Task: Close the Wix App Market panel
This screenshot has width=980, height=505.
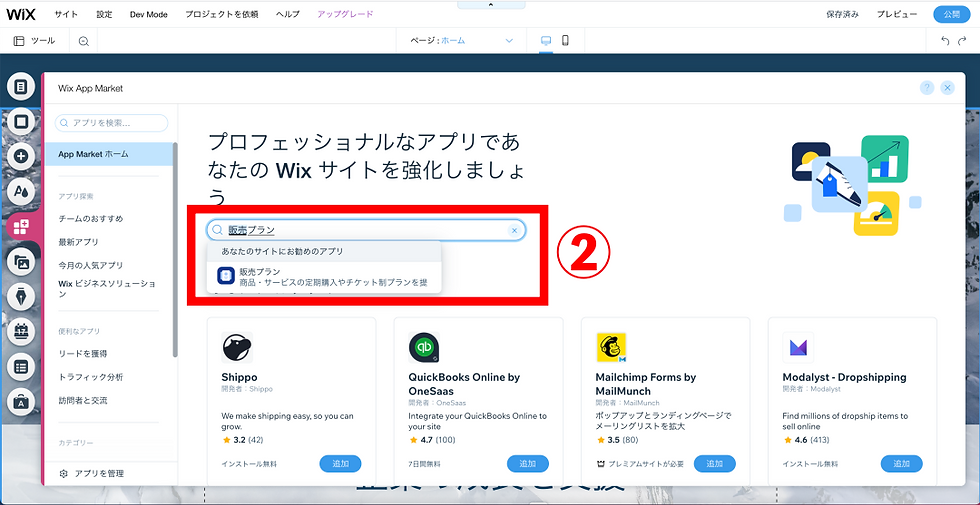Action: coord(948,88)
